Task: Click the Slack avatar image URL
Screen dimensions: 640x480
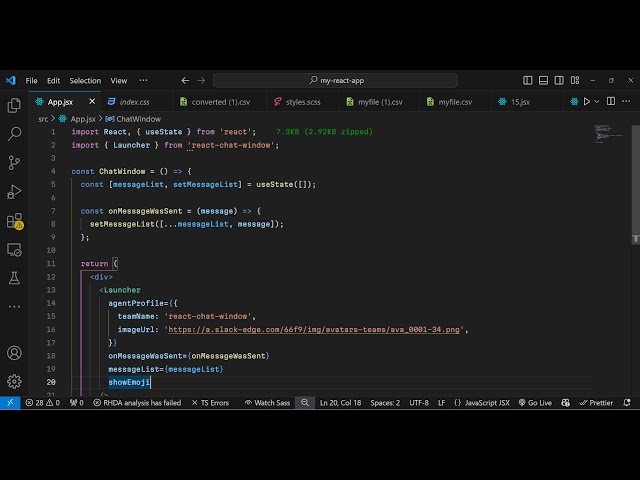Action: coord(316,329)
